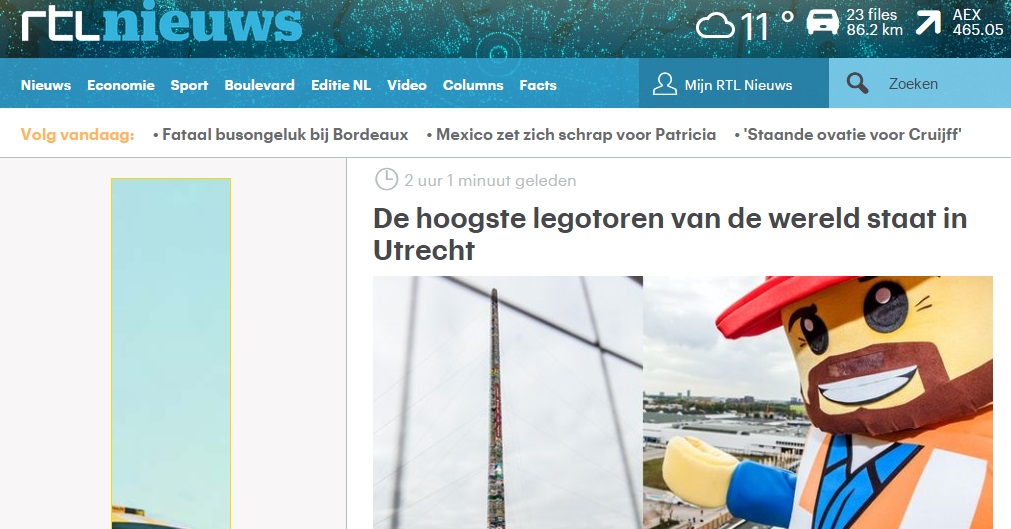
Task: Click the Lego mascot photo thumbnail
Action: point(818,403)
